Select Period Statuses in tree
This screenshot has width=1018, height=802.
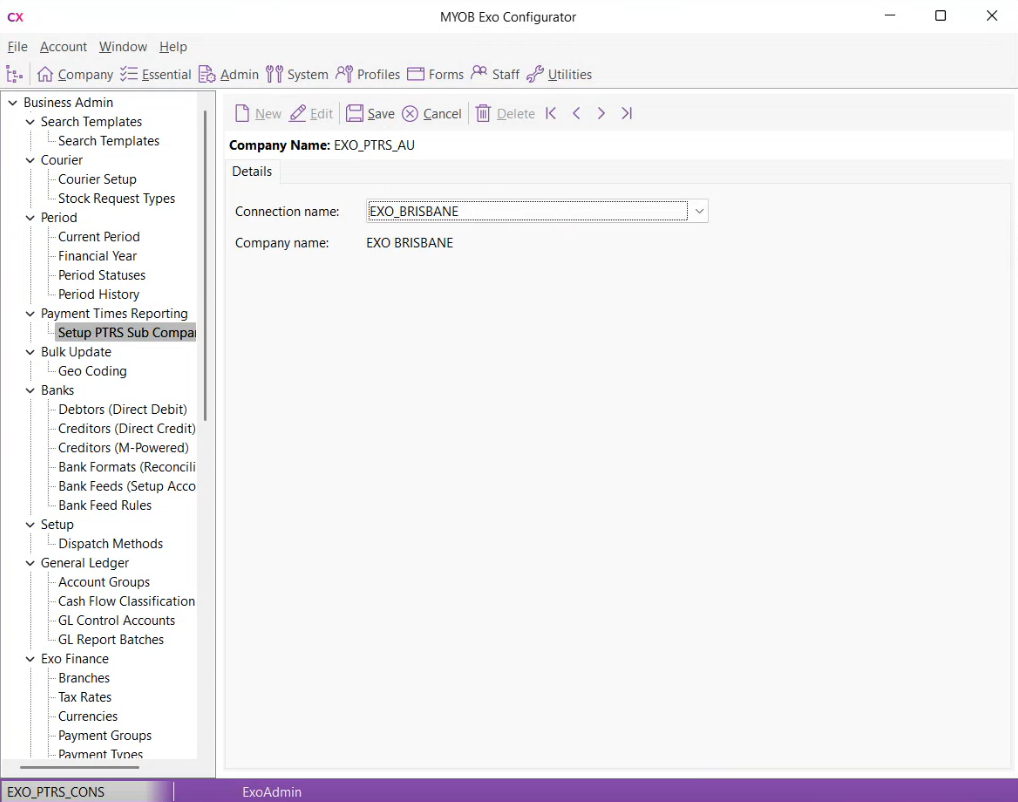pyautogui.click(x=102, y=275)
